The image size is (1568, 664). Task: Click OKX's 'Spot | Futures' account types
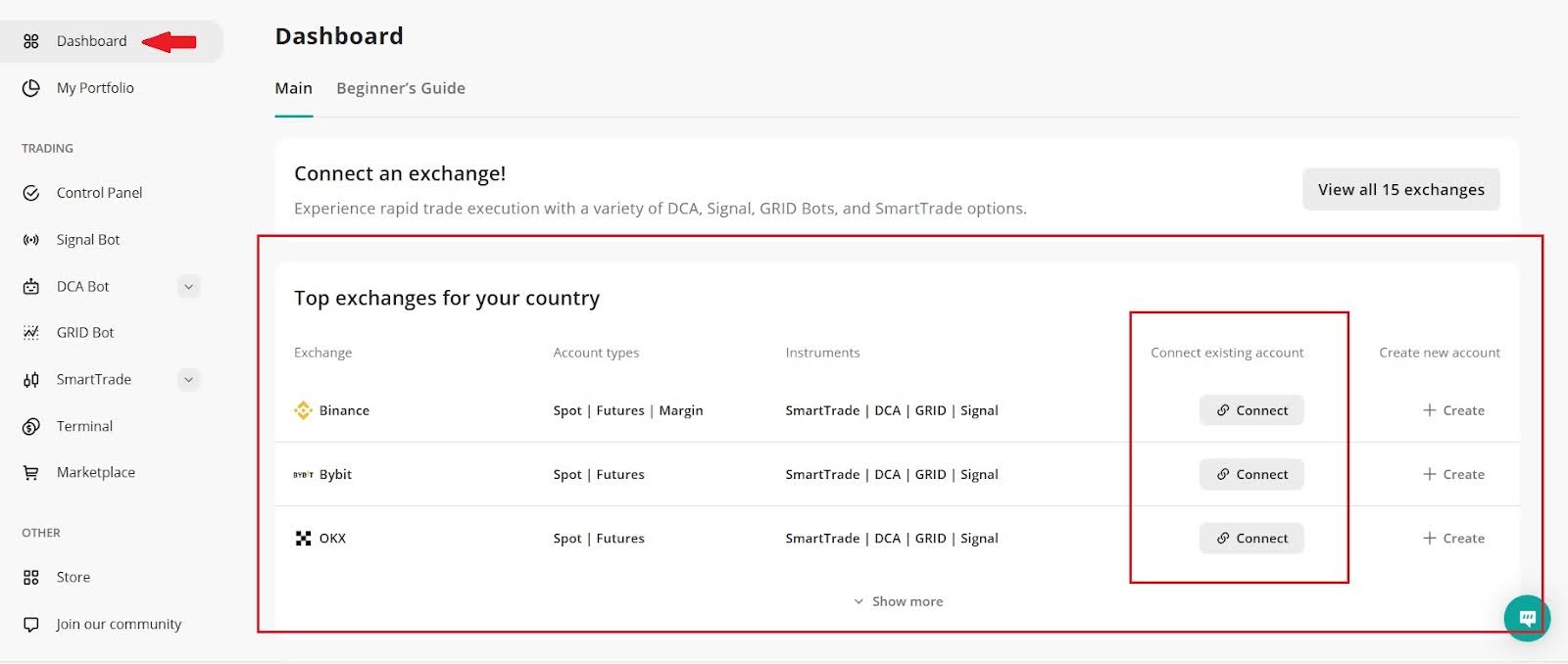pos(599,539)
